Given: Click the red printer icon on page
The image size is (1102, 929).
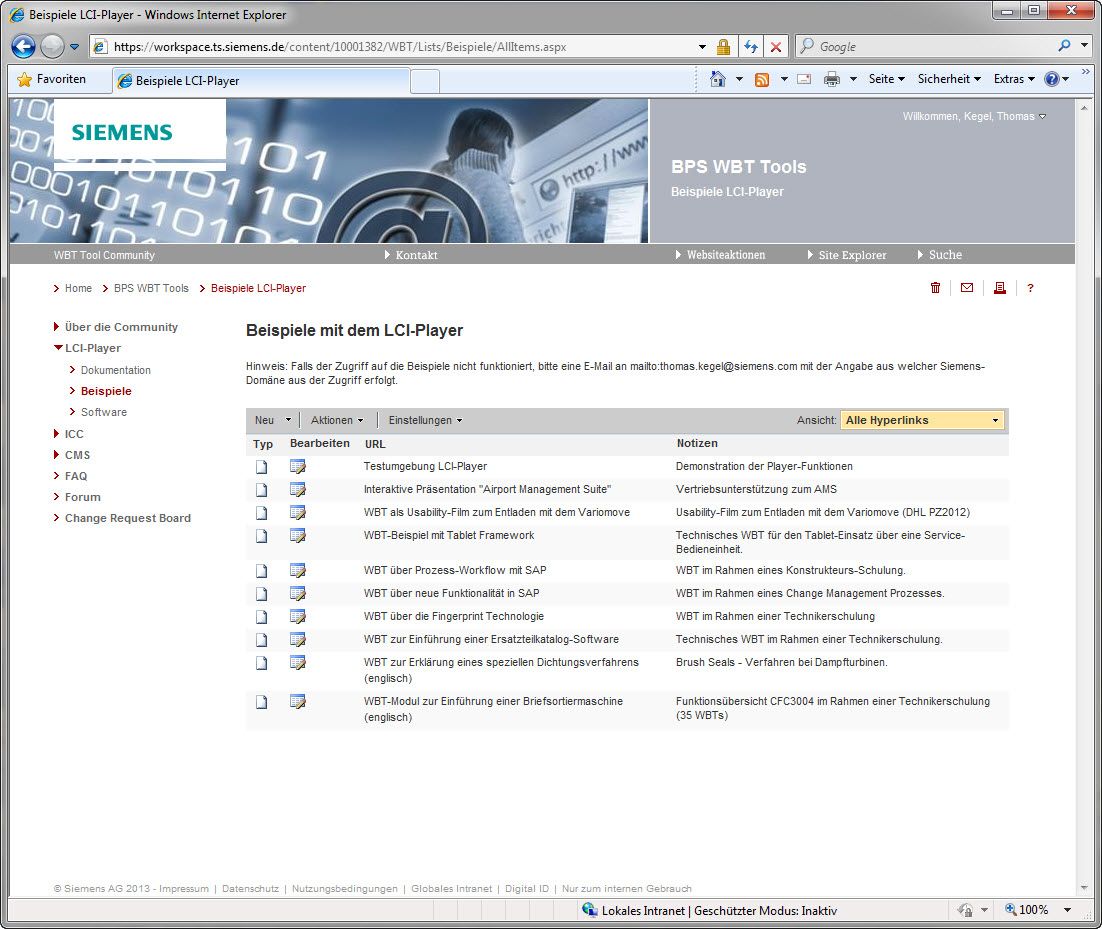Looking at the screenshot, I should 999,288.
